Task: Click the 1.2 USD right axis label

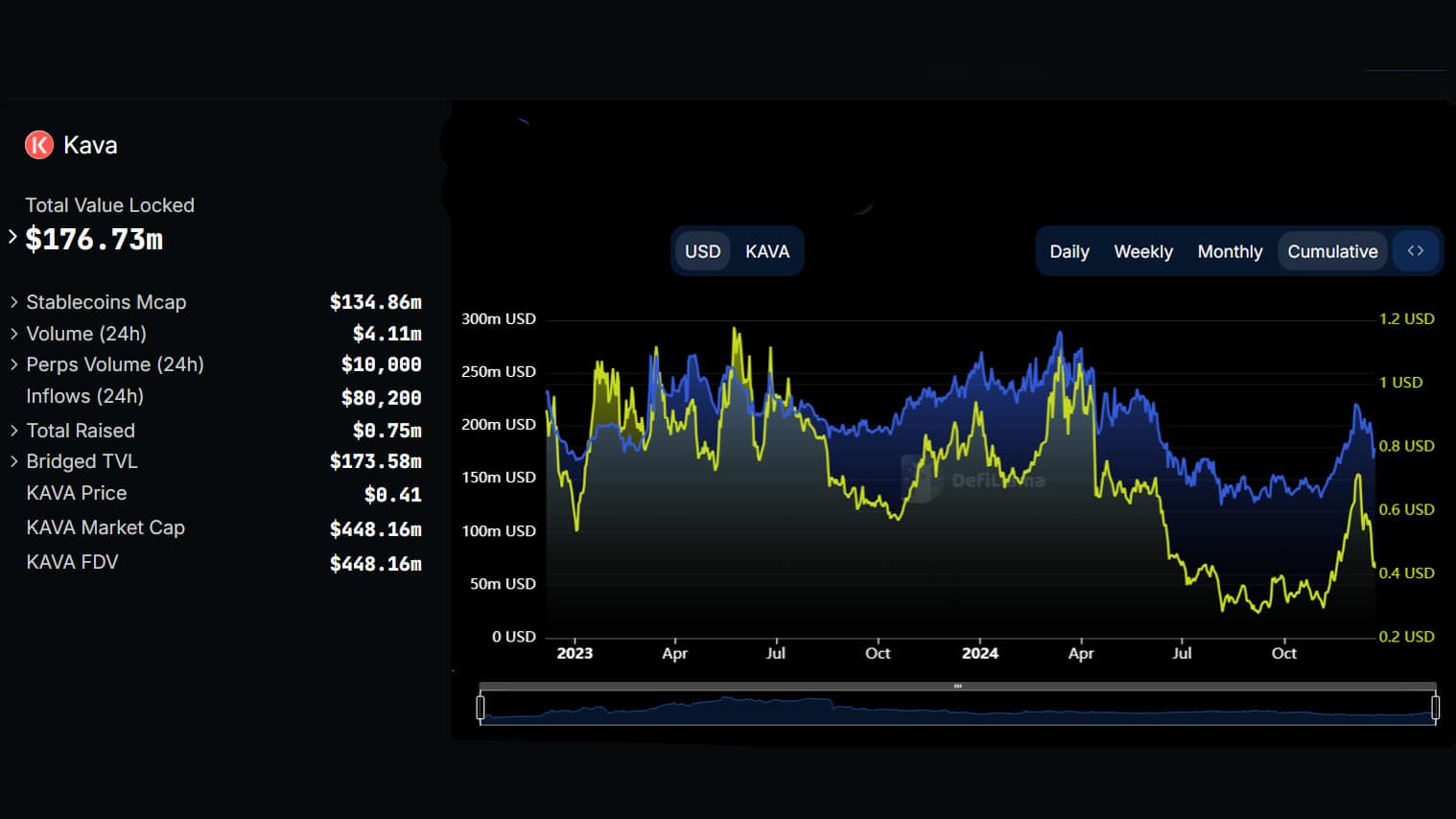Action: (1407, 318)
